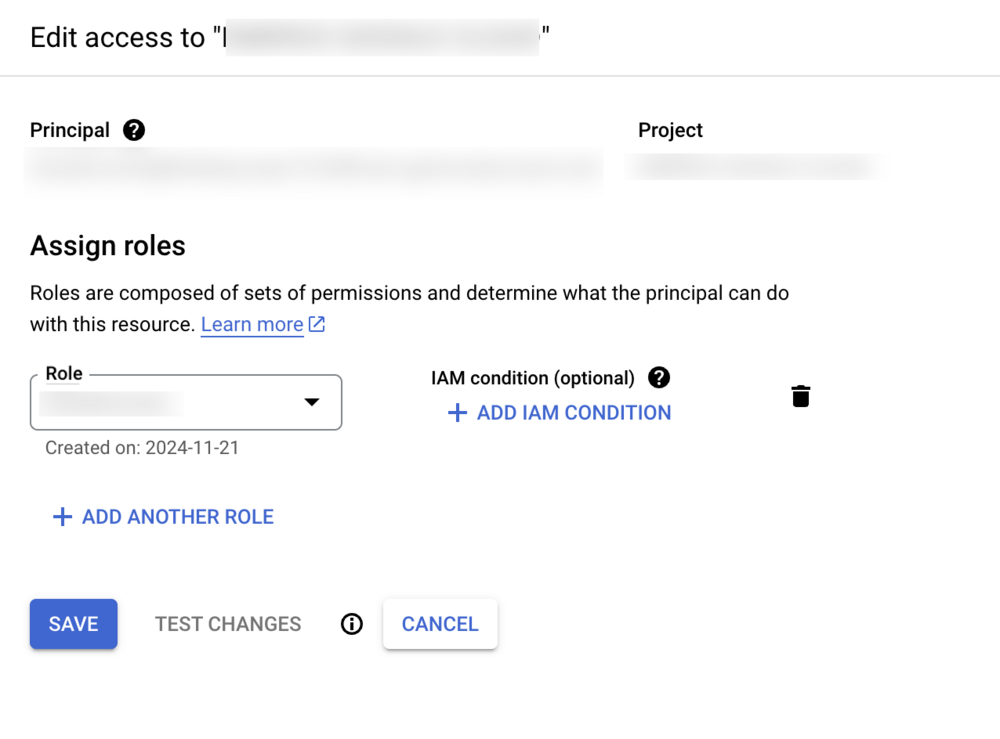Click the external link icon after Learn more
Viewport: 1000px width, 739px height.
point(317,324)
